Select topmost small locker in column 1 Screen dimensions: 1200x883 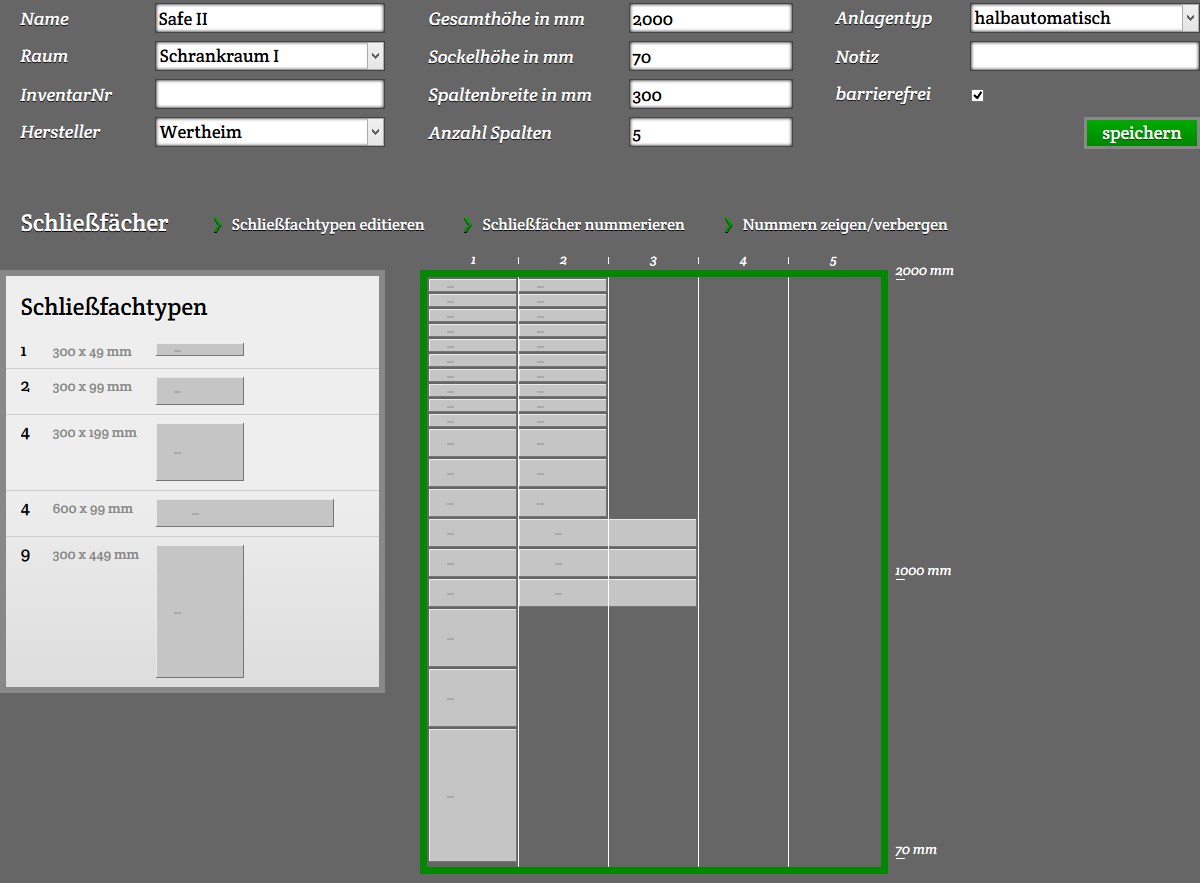click(473, 285)
